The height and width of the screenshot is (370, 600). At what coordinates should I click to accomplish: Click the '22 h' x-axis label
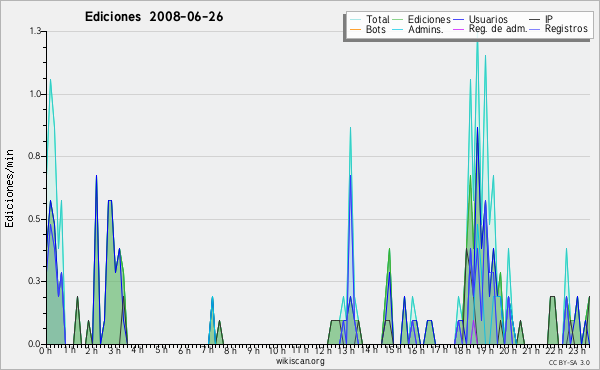554,350
